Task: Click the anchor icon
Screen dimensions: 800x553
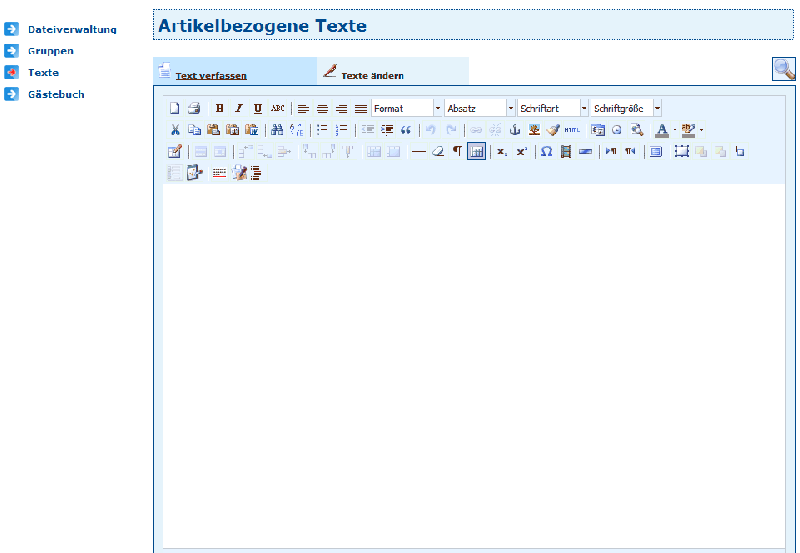Action: point(515,130)
